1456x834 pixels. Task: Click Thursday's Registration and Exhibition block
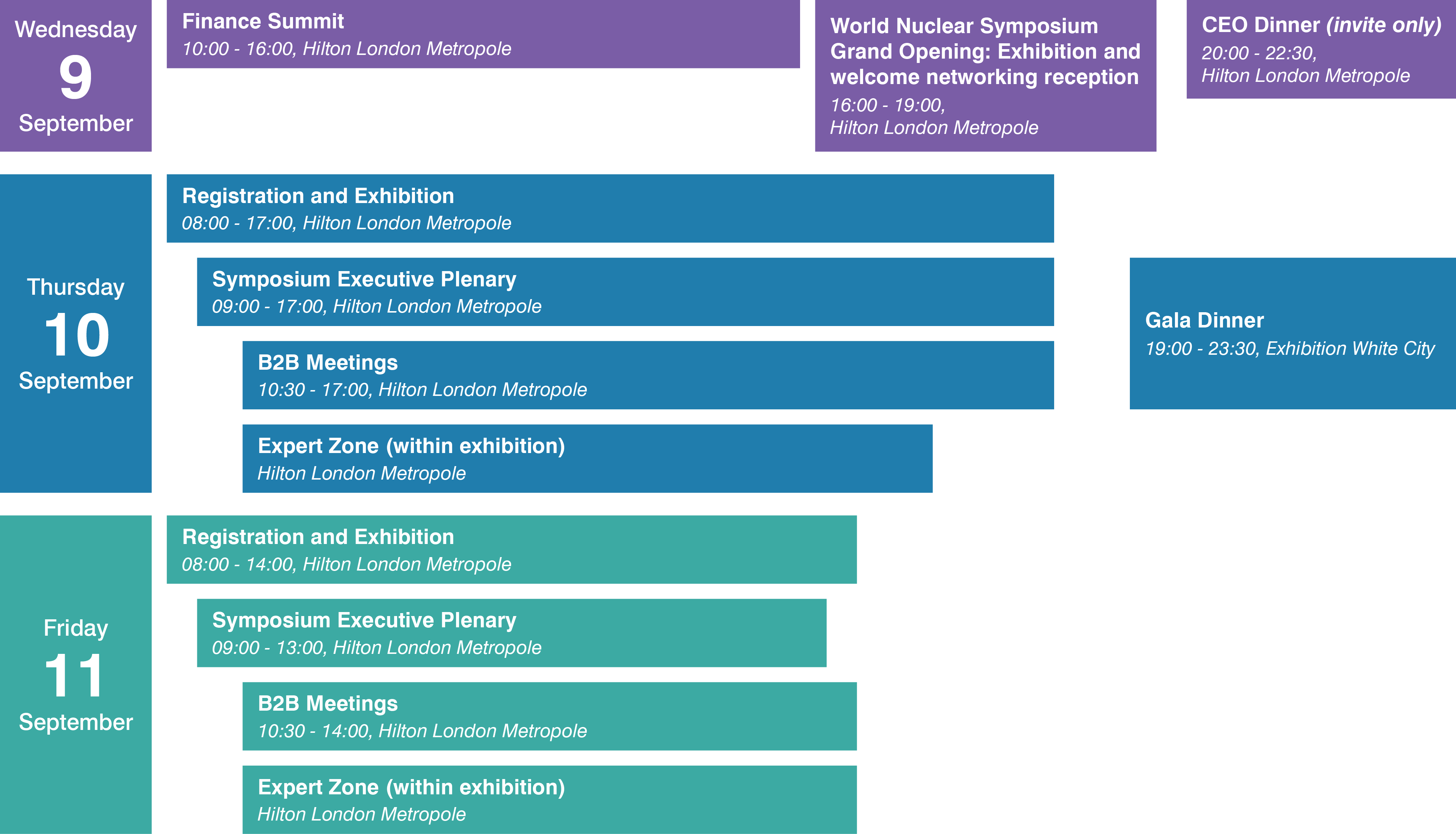click(x=610, y=208)
